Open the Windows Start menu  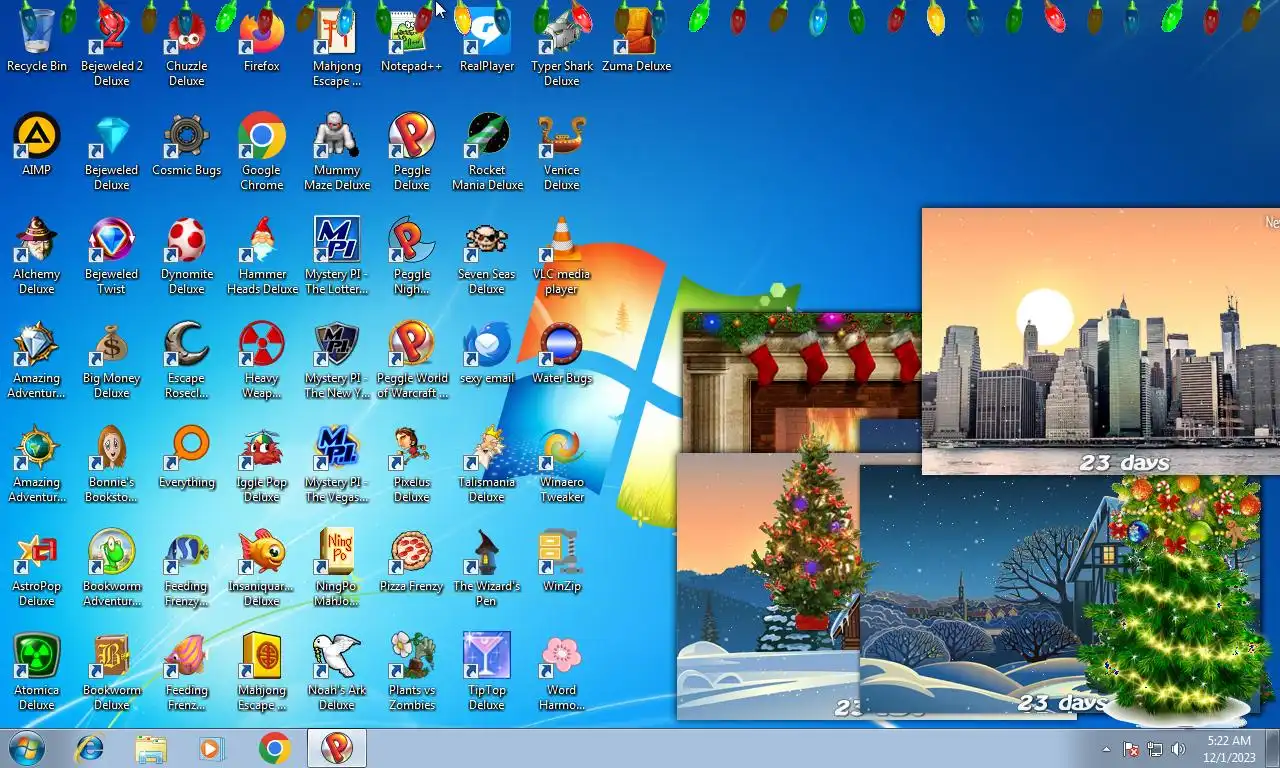click(x=26, y=748)
